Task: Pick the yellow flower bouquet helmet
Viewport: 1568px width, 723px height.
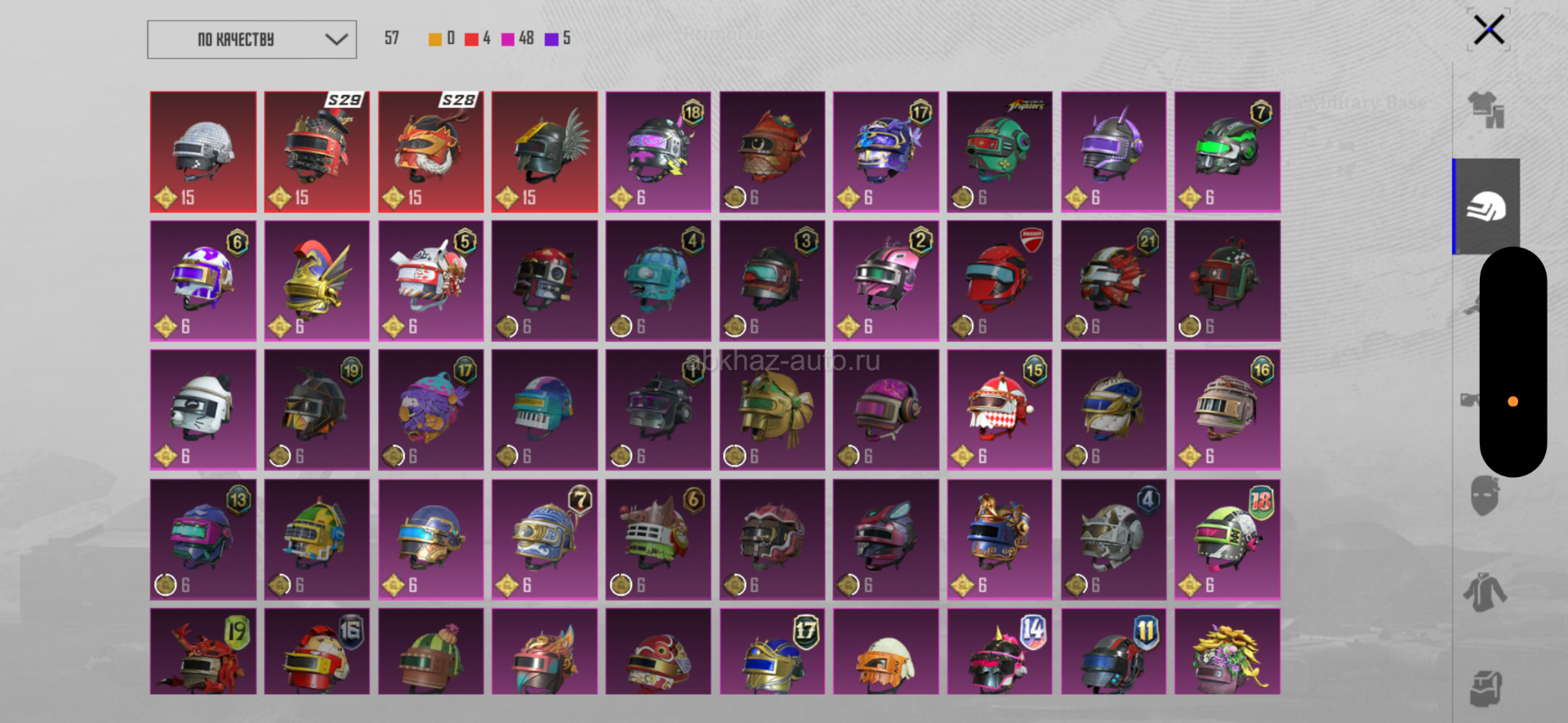Action: [1227, 652]
